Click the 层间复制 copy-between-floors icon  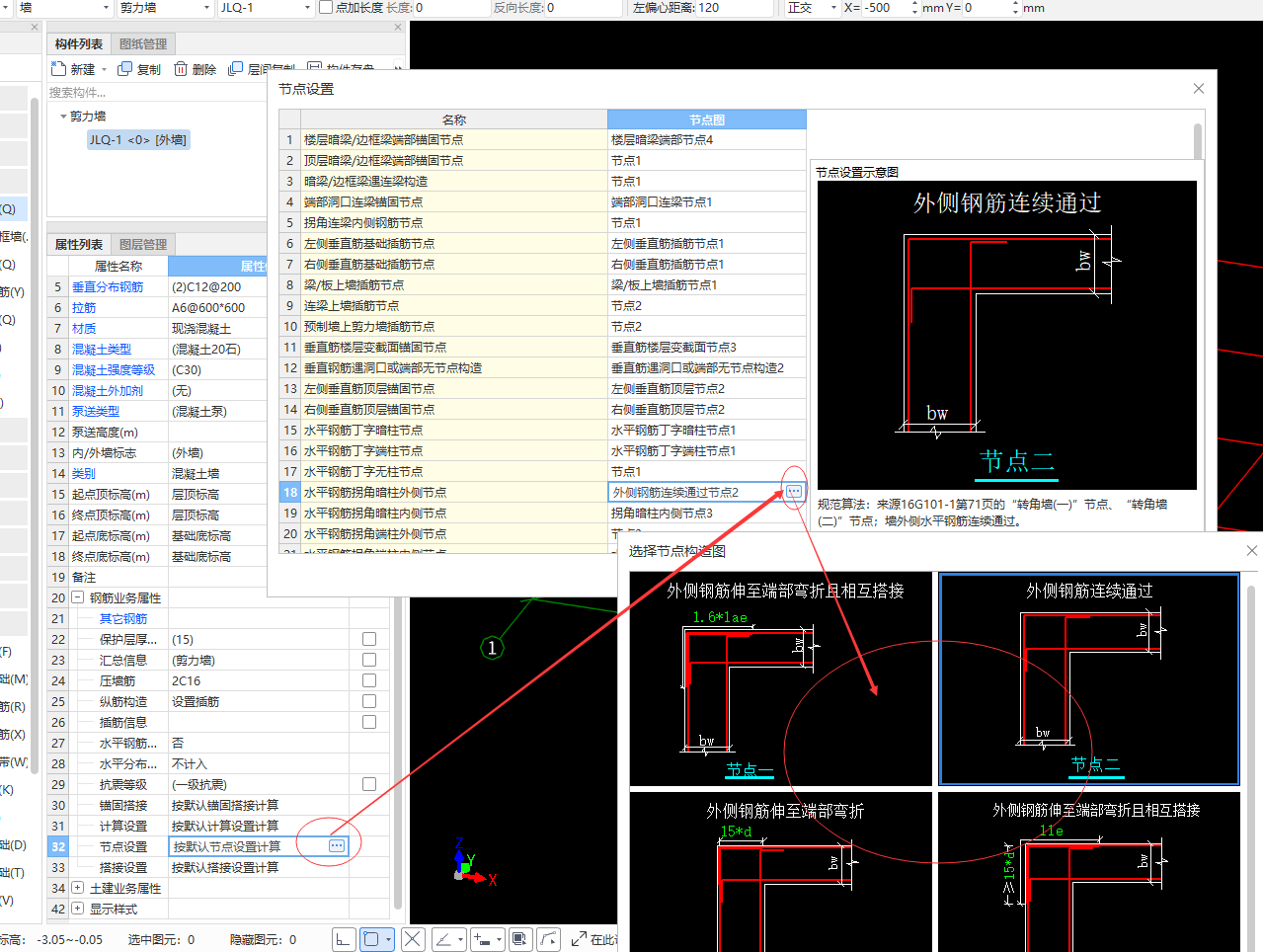click(x=235, y=69)
